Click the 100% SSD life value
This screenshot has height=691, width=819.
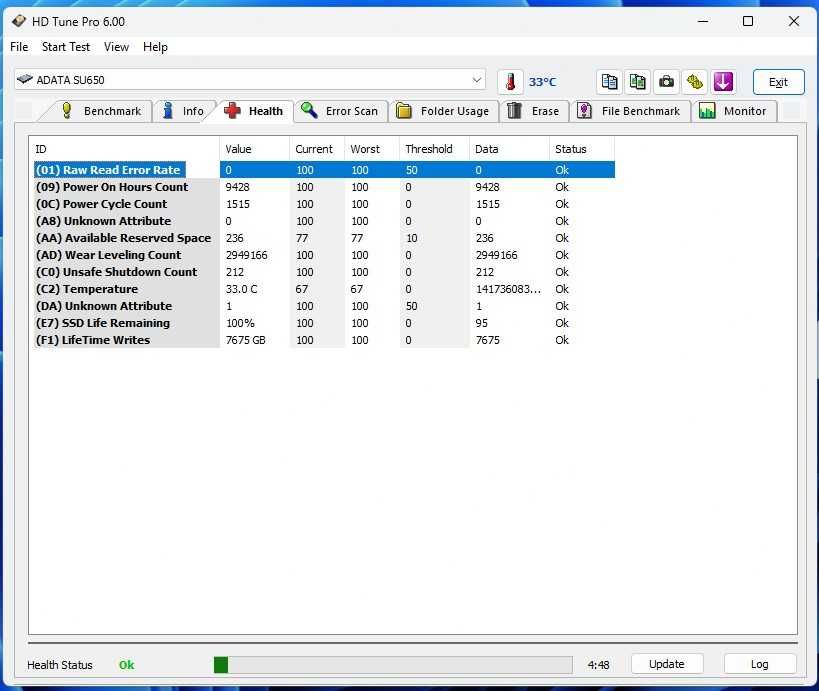[240, 323]
